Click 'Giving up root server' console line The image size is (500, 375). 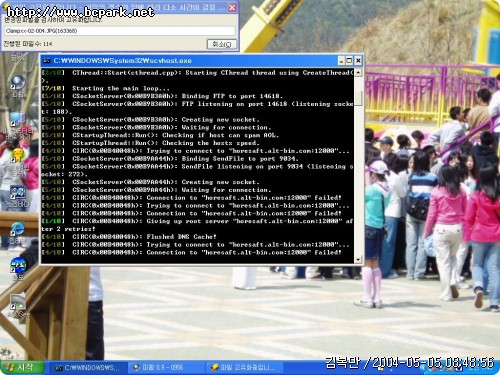197,225
